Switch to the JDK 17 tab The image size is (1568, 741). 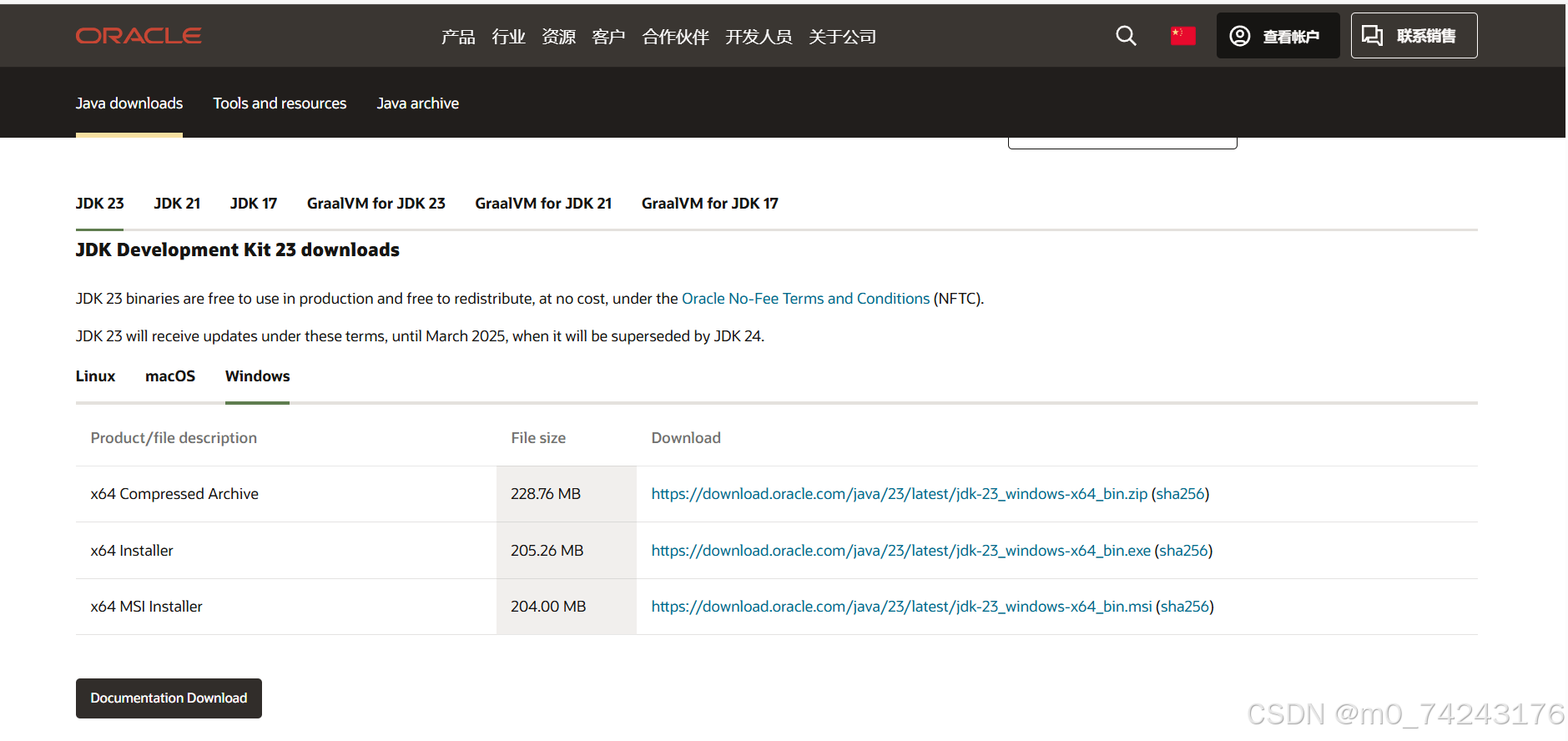point(254,204)
